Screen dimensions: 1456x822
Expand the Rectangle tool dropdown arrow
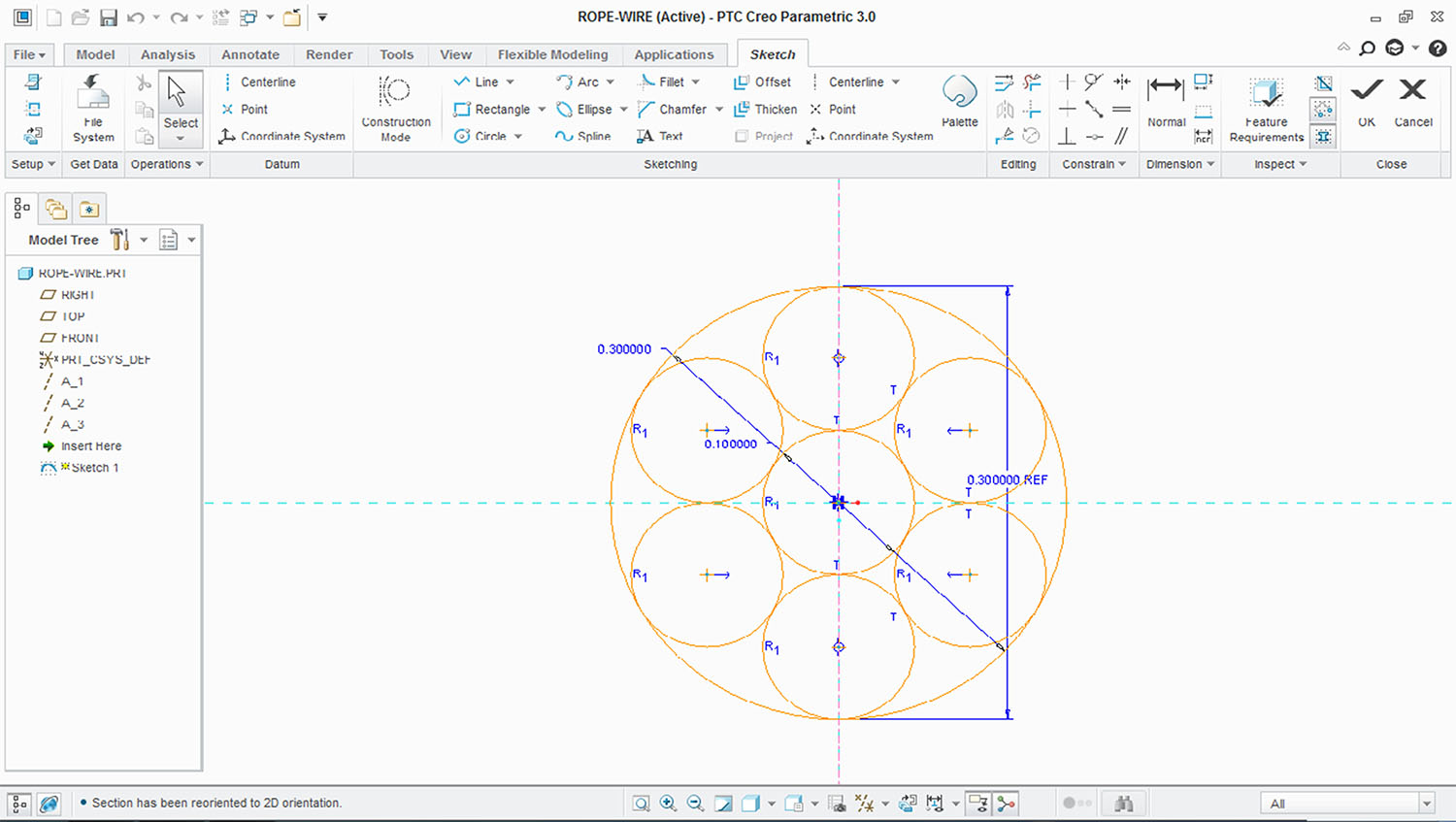pos(542,109)
